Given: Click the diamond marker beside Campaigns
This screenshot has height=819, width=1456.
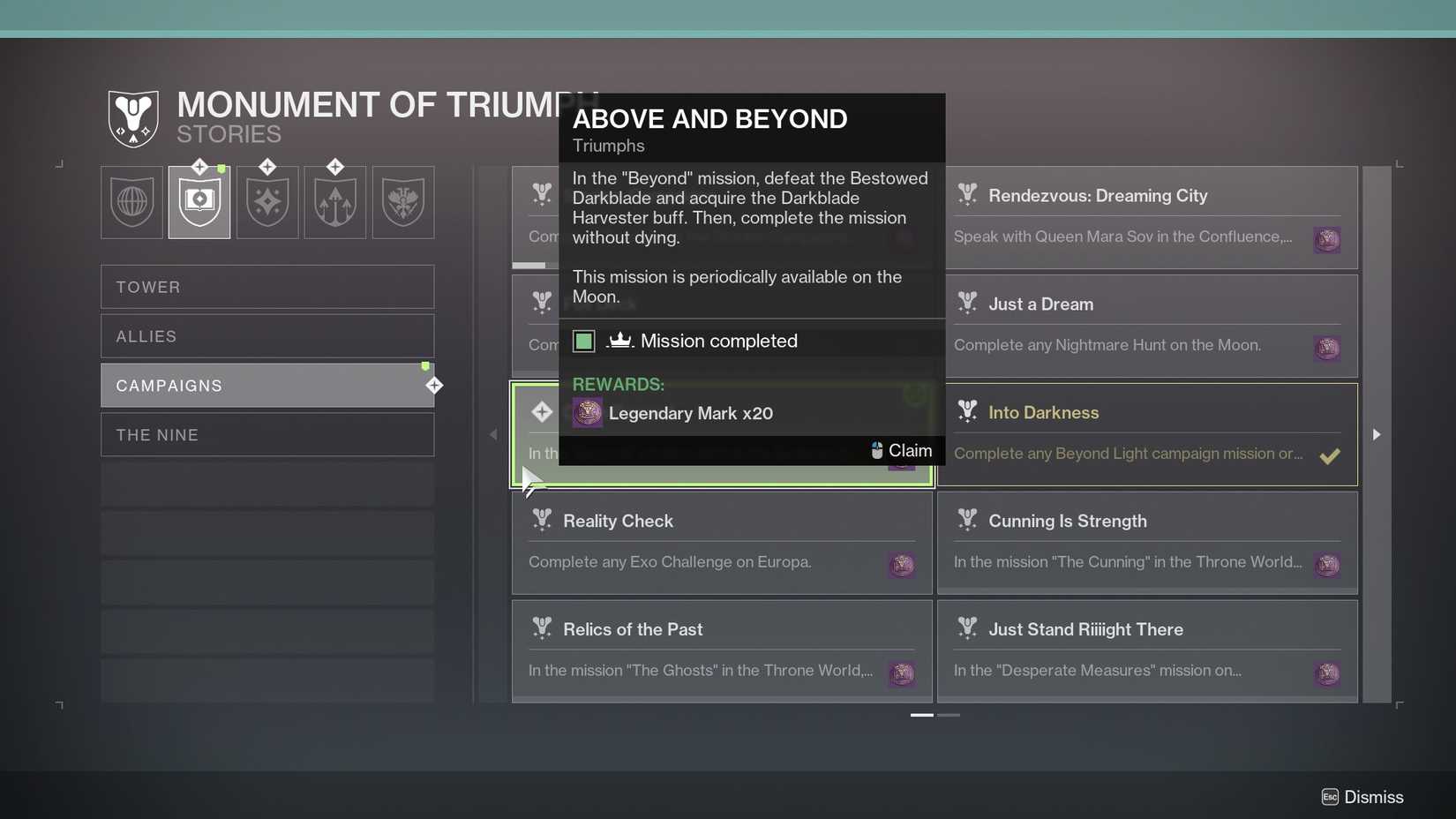Looking at the screenshot, I should (x=434, y=386).
